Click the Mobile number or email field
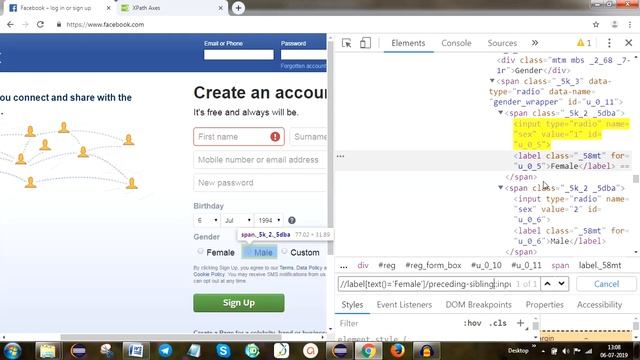 (260, 160)
